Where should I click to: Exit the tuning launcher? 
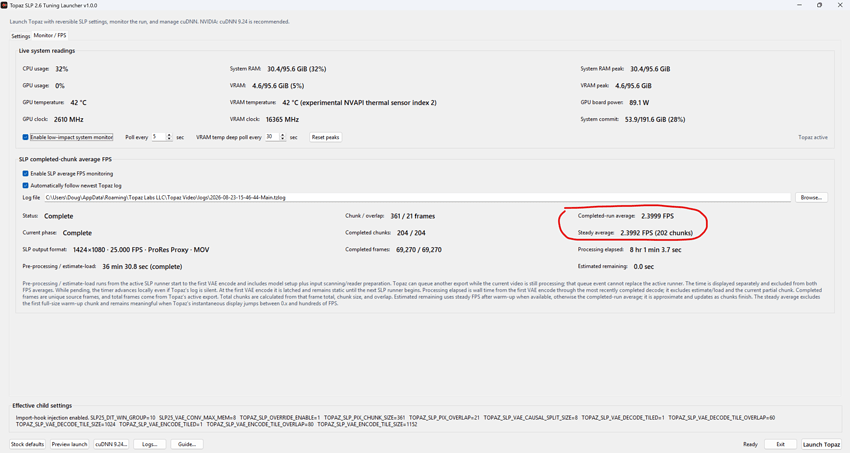coord(780,444)
